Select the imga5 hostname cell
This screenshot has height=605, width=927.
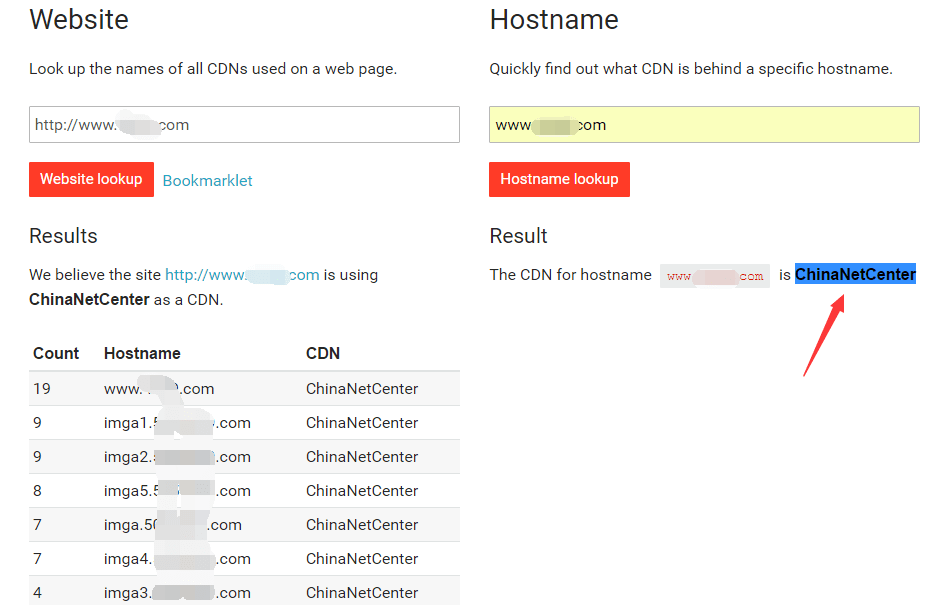coord(177,491)
